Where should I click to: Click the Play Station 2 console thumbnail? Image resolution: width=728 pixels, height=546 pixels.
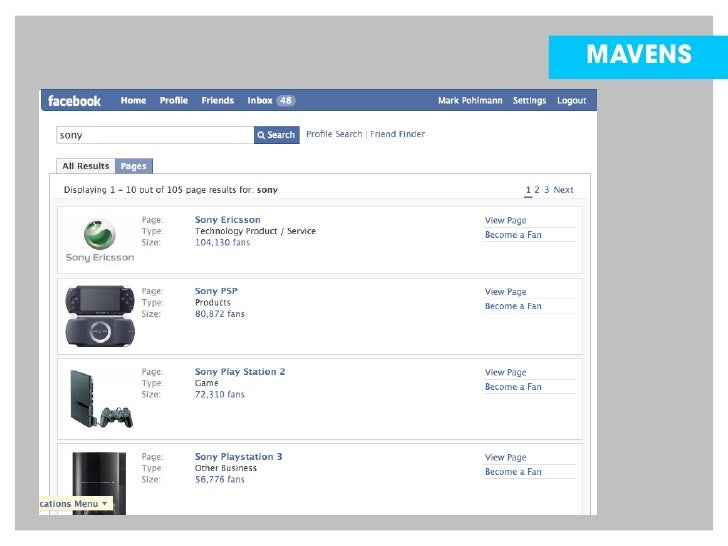tap(100, 399)
